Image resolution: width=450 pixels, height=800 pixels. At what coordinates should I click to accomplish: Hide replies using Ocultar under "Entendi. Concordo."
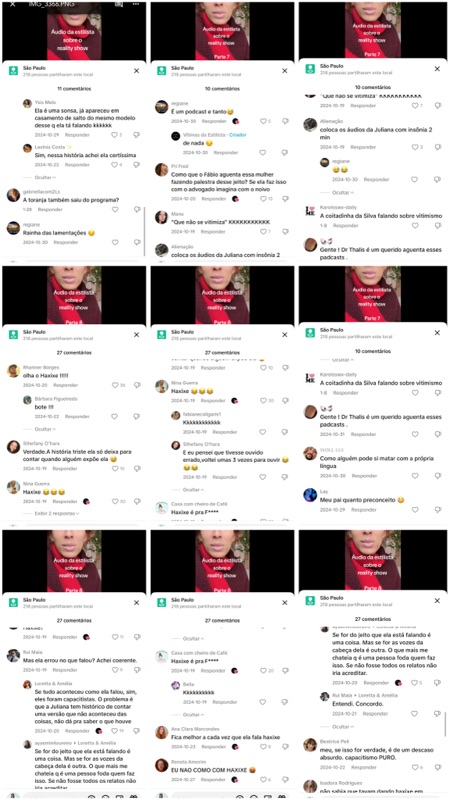pyautogui.click(x=343, y=727)
